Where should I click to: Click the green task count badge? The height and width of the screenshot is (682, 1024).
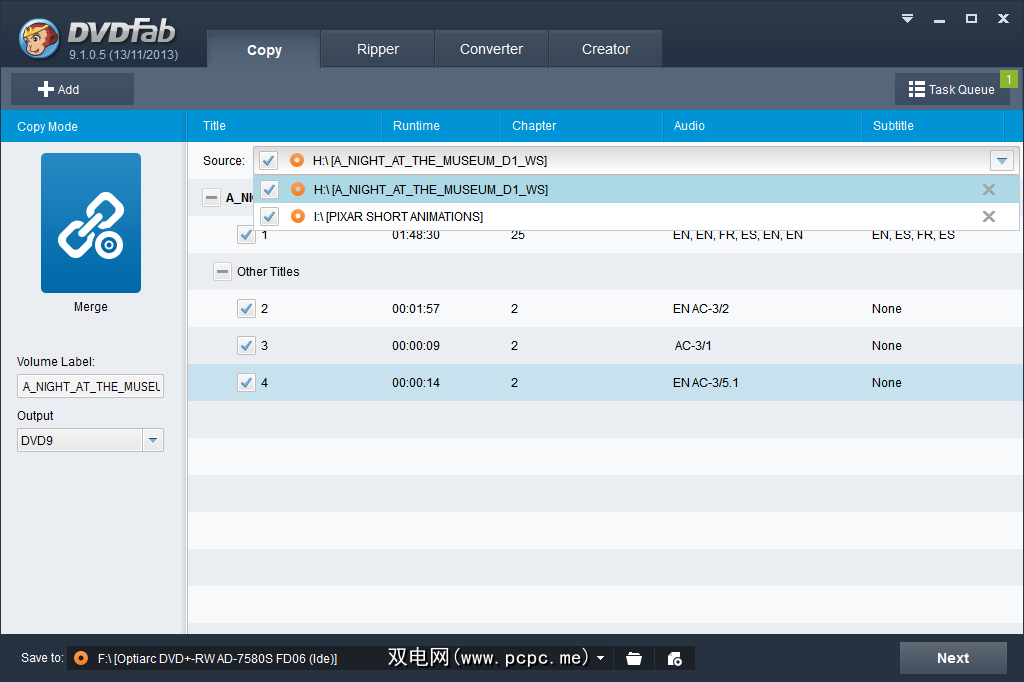pos(1008,79)
